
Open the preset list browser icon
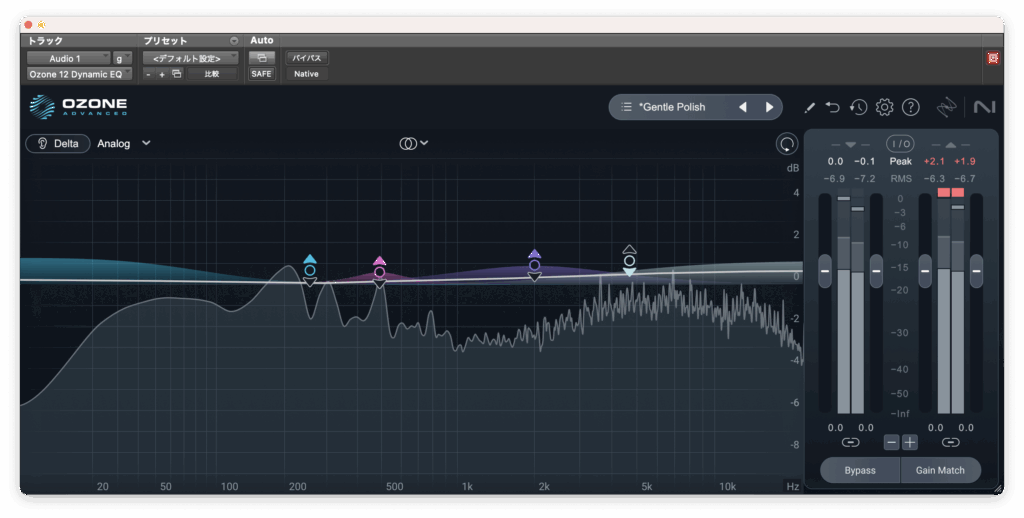[626, 107]
